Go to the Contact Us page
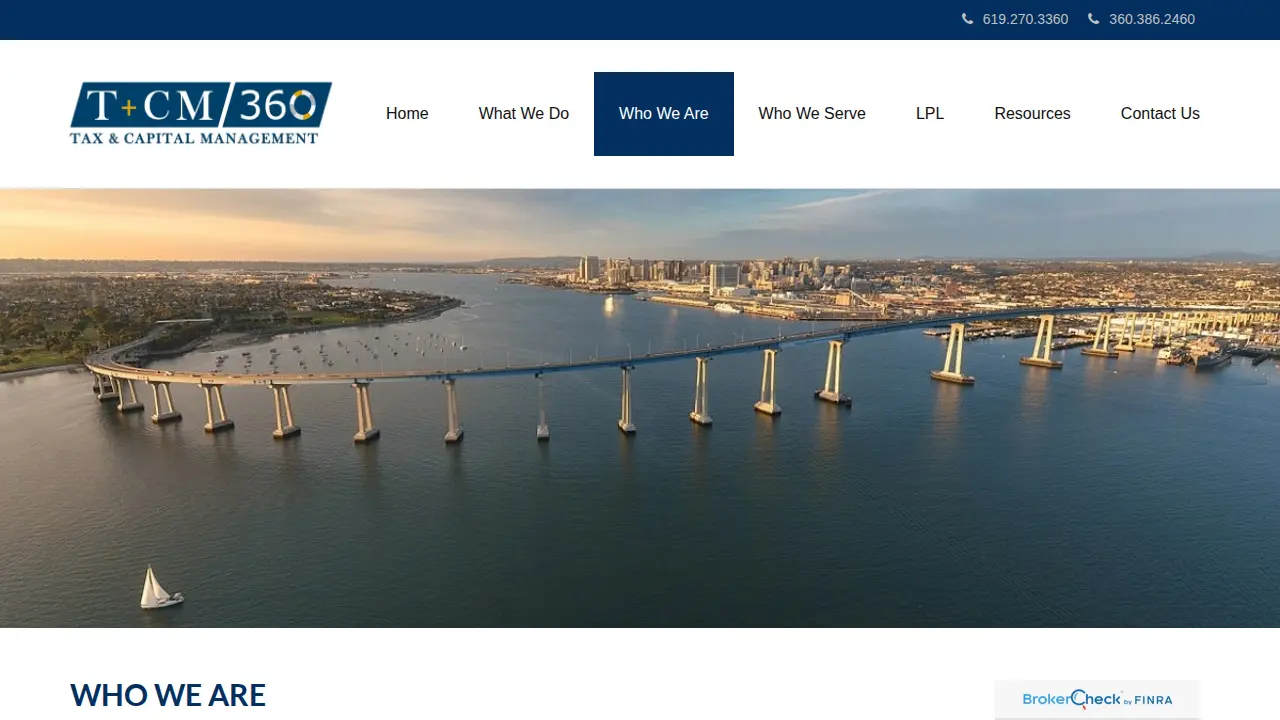This screenshot has width=1280, height=720. coord(1160,114)
